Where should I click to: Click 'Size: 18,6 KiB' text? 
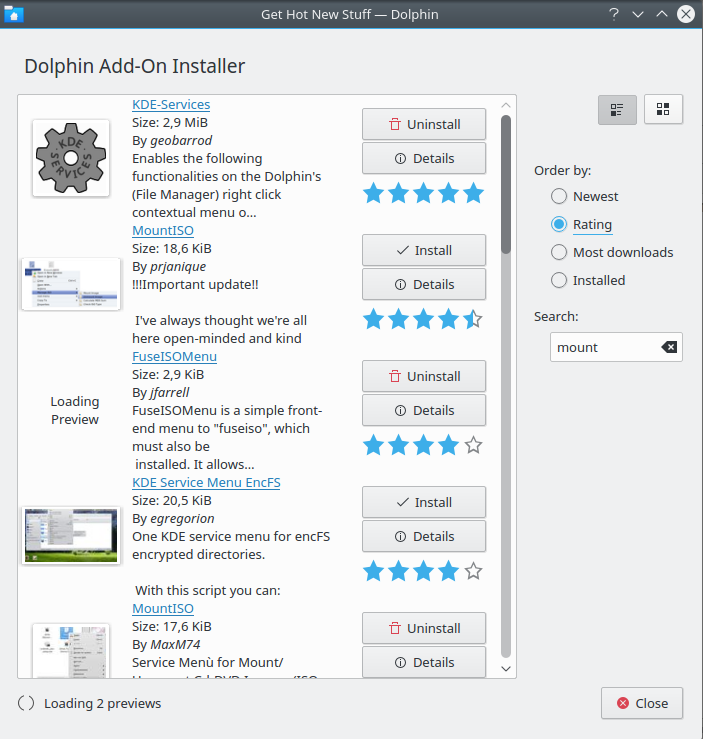[x=172, y=248]
